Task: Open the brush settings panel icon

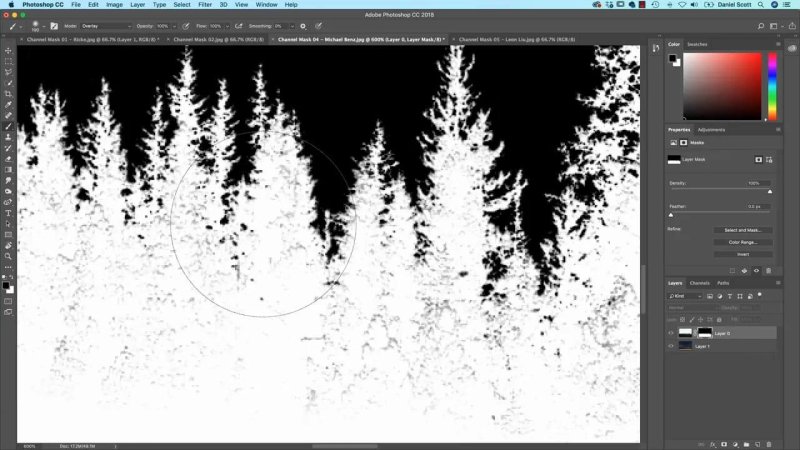Action: tap(54, 26)
